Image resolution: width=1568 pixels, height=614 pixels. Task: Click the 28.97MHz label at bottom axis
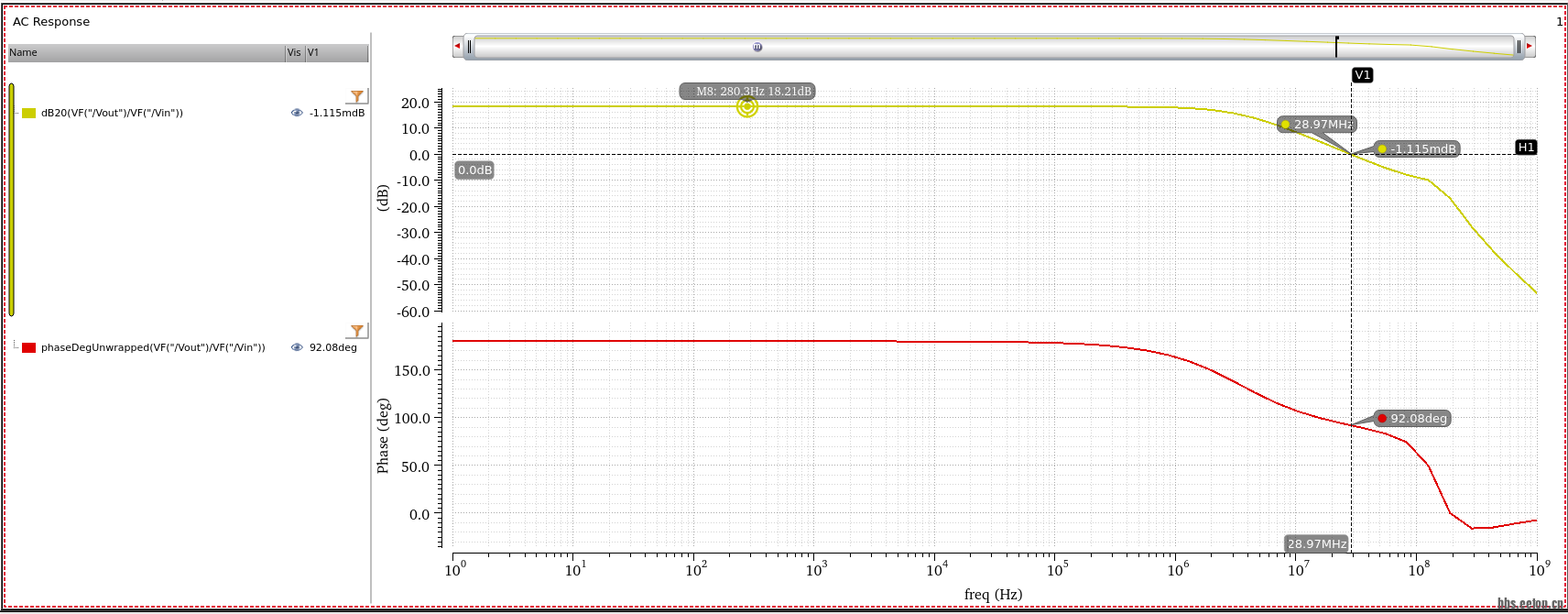pos(1317,543)
